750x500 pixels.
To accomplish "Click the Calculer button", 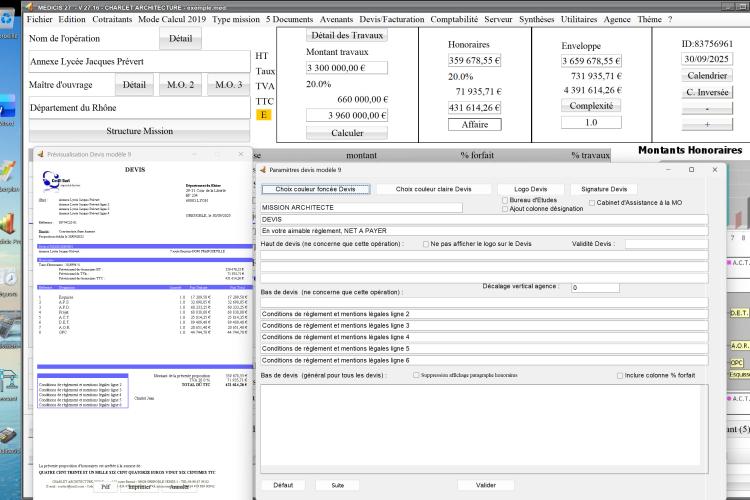I will (347, 133).
